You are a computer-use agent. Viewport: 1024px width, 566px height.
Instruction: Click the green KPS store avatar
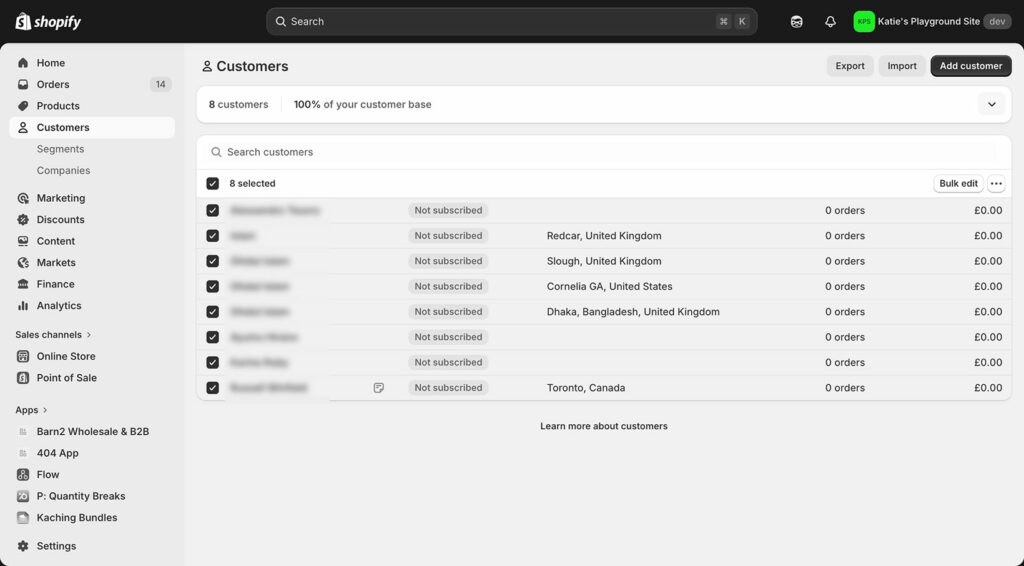tap(863, 22)
